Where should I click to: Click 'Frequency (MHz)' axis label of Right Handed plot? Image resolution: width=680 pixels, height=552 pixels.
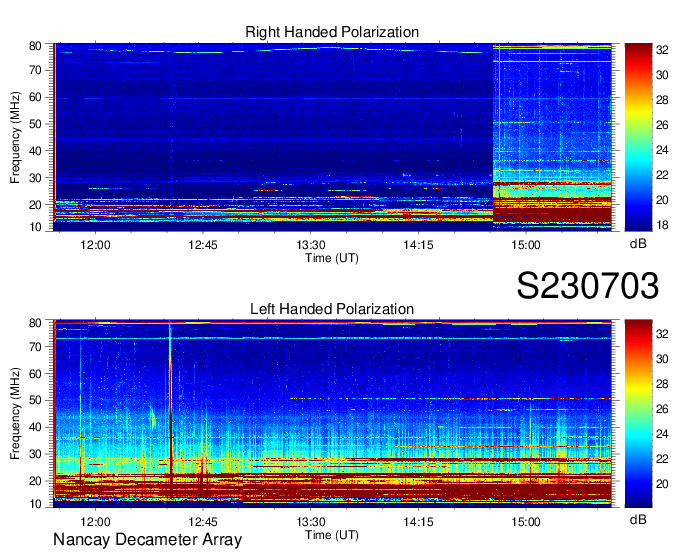(x=15, y=137)
